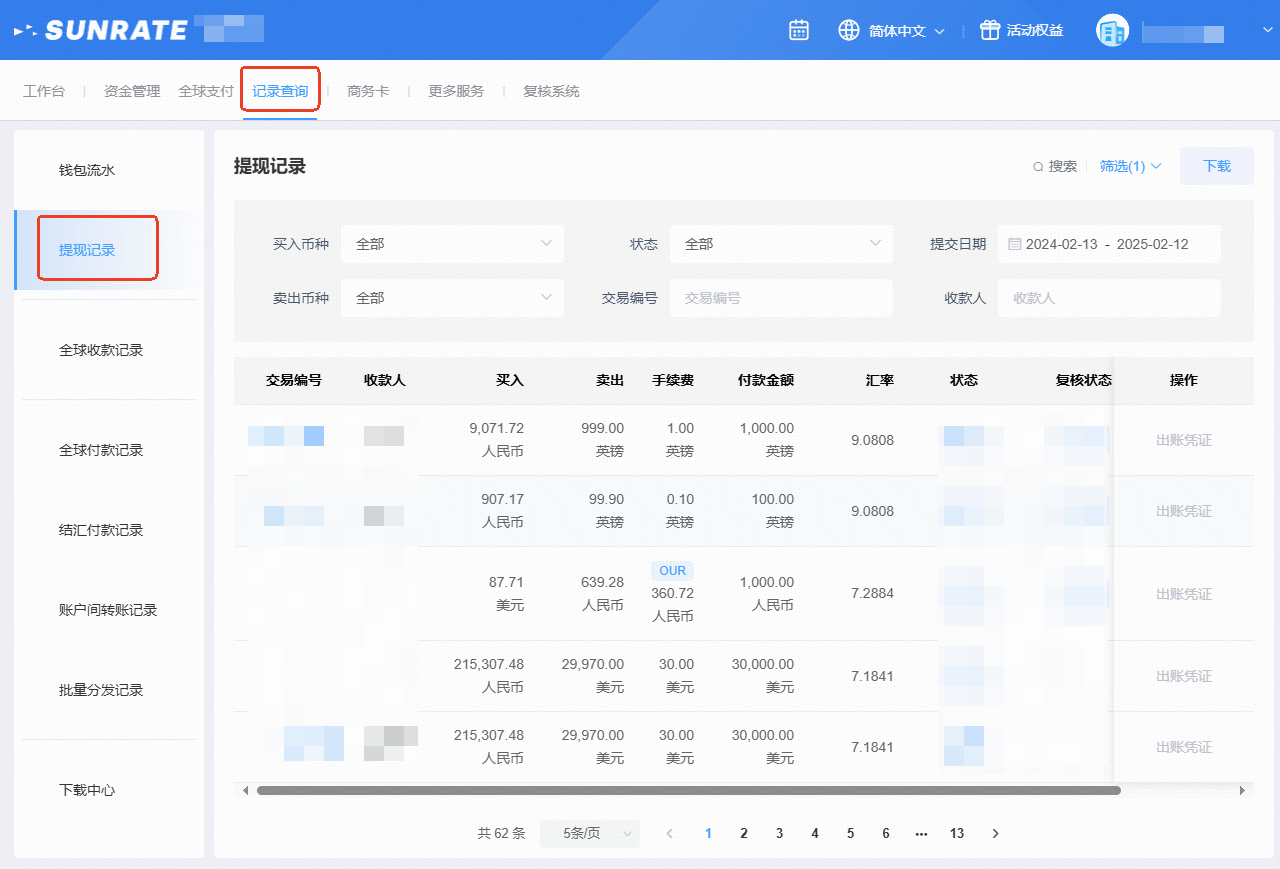Click the user avatar icon
Viewport: 1280px width, 869px height.
click(1112, 31)
